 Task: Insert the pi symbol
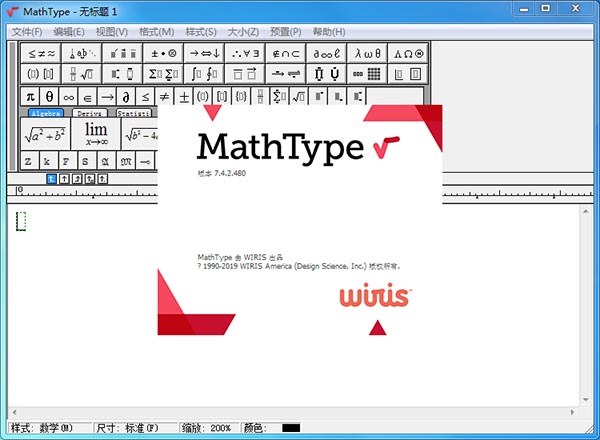[x=30, y=96]
